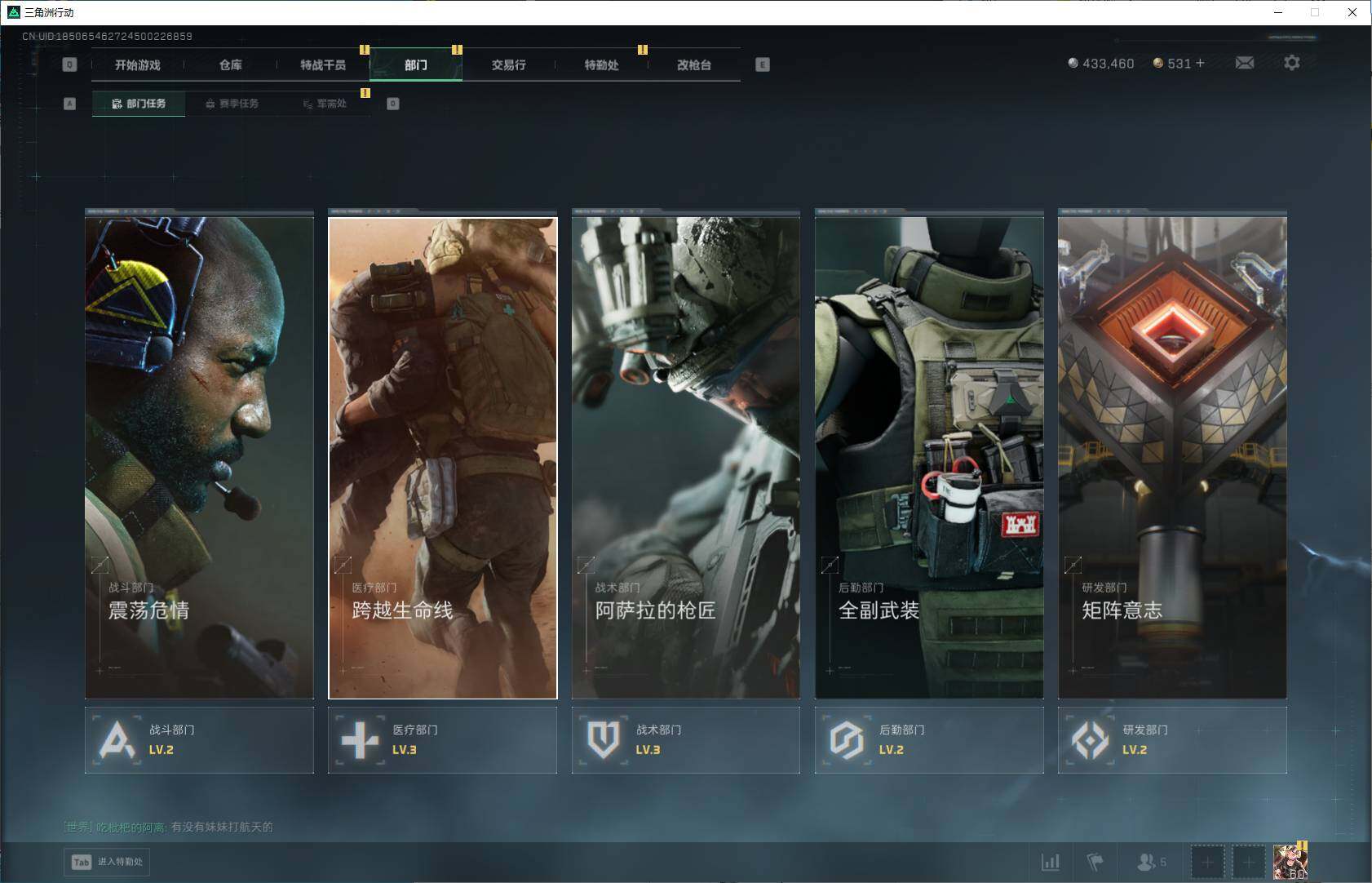Click the player avatar portrait
1372x883 pixels.
[1290, 862]
